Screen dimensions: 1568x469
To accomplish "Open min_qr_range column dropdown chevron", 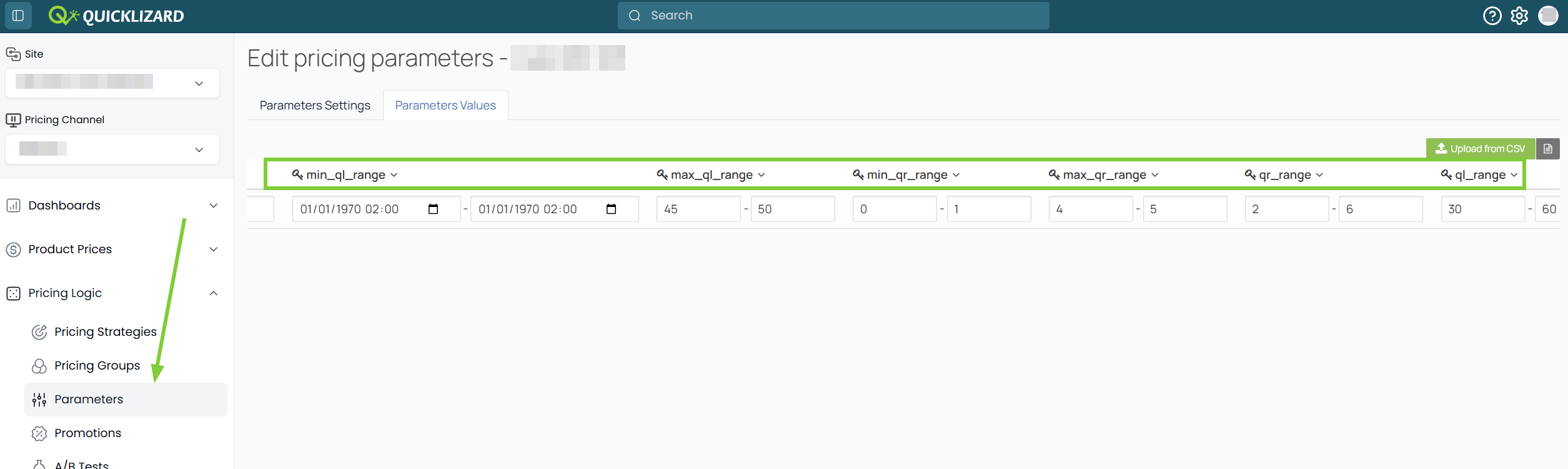I will pyautogui.click(x=956, y=175).
